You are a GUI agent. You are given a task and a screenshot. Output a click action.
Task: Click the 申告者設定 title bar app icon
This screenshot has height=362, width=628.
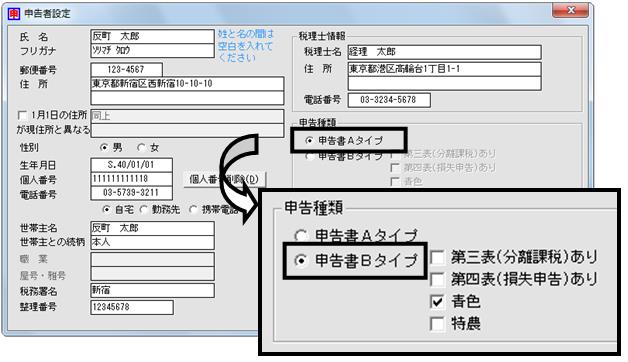pyautogui.click(x=14, y=14)
